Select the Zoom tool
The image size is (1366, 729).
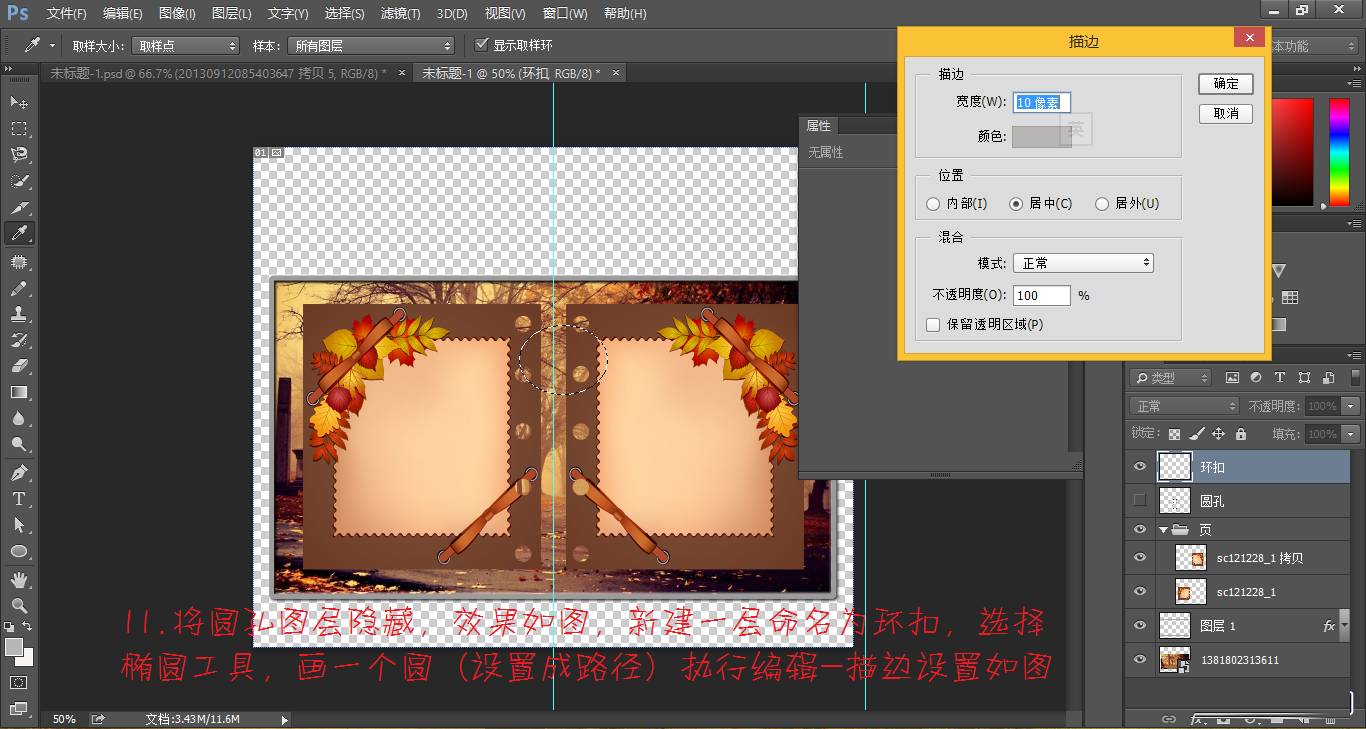19,605
